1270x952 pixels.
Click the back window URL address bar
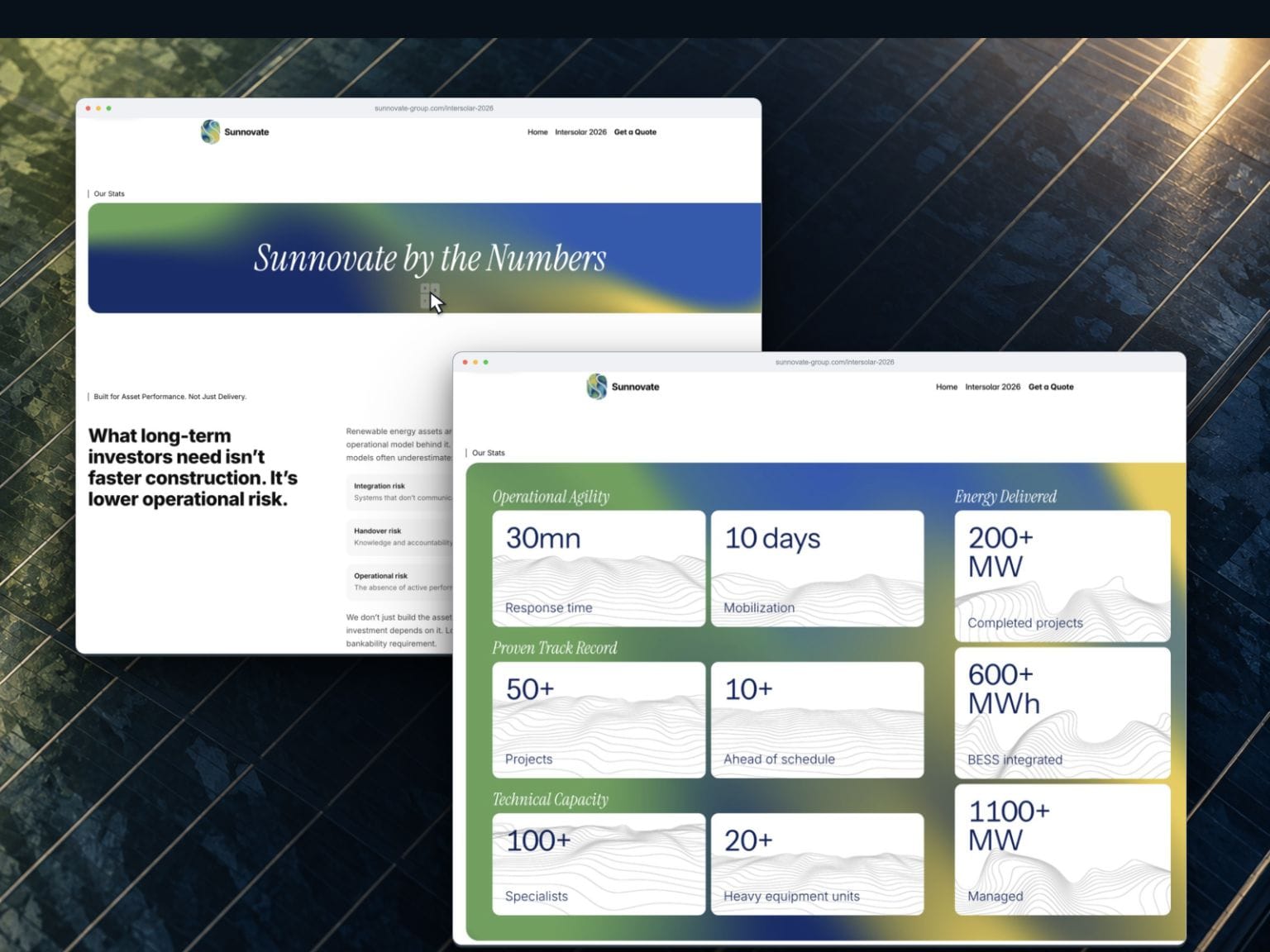tap(433, 108)
